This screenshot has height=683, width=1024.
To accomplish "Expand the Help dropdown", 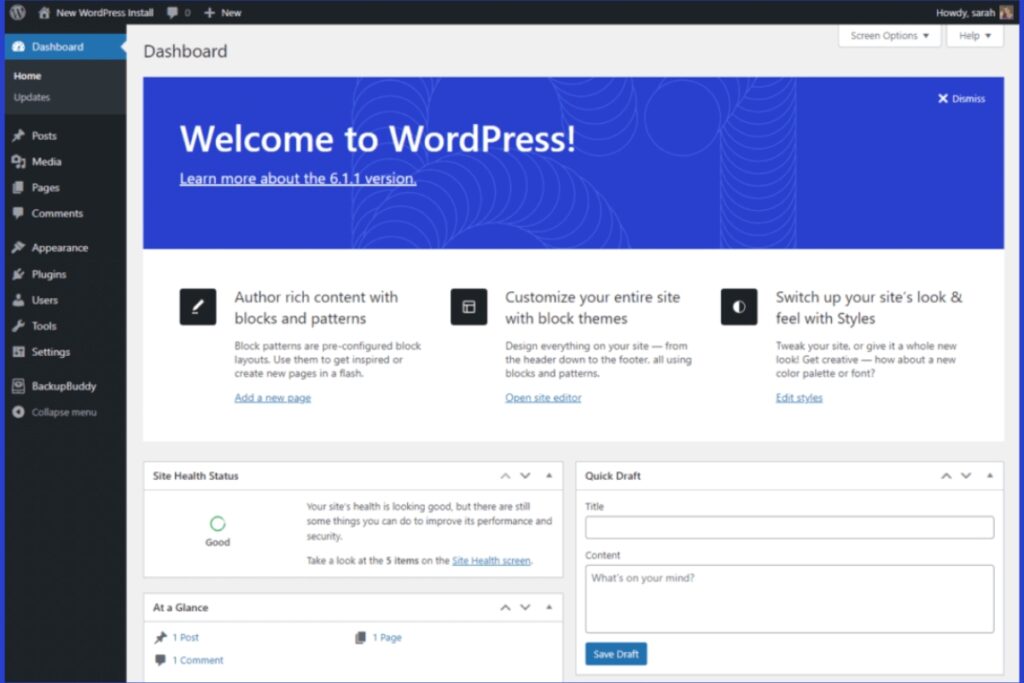I will coord(973,36).
